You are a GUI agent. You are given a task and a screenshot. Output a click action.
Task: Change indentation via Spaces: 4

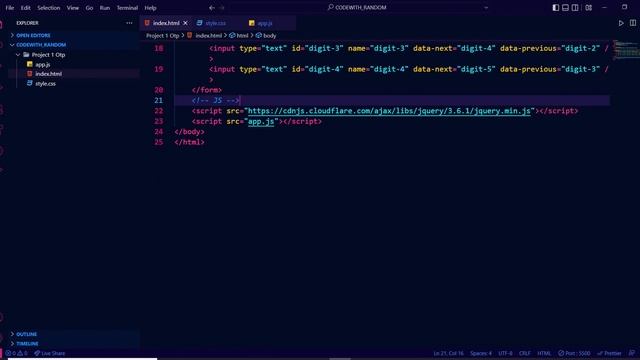[x=481, y=353]
